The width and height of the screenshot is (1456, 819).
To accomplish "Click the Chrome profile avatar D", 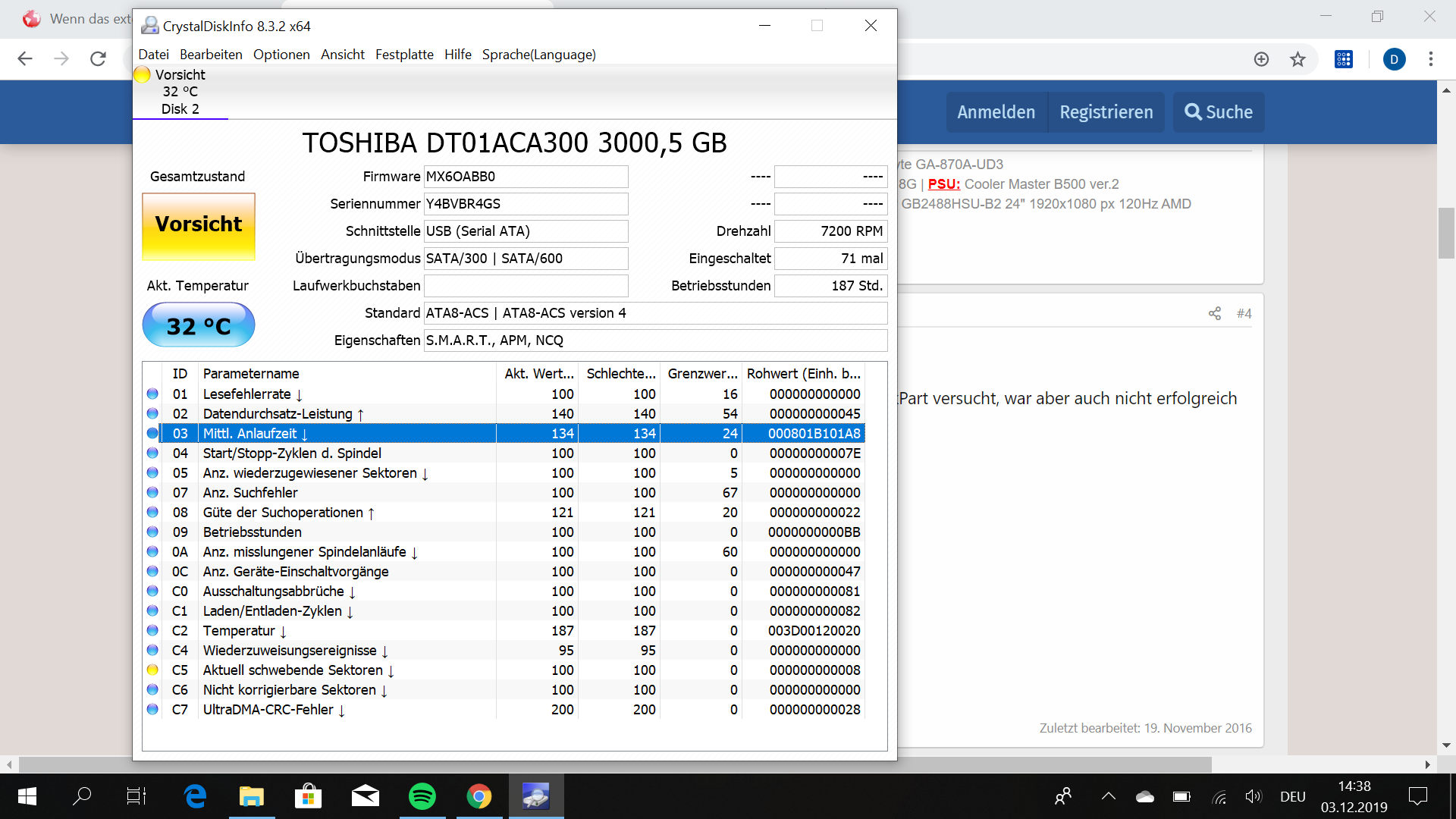I will (1394, 59).
